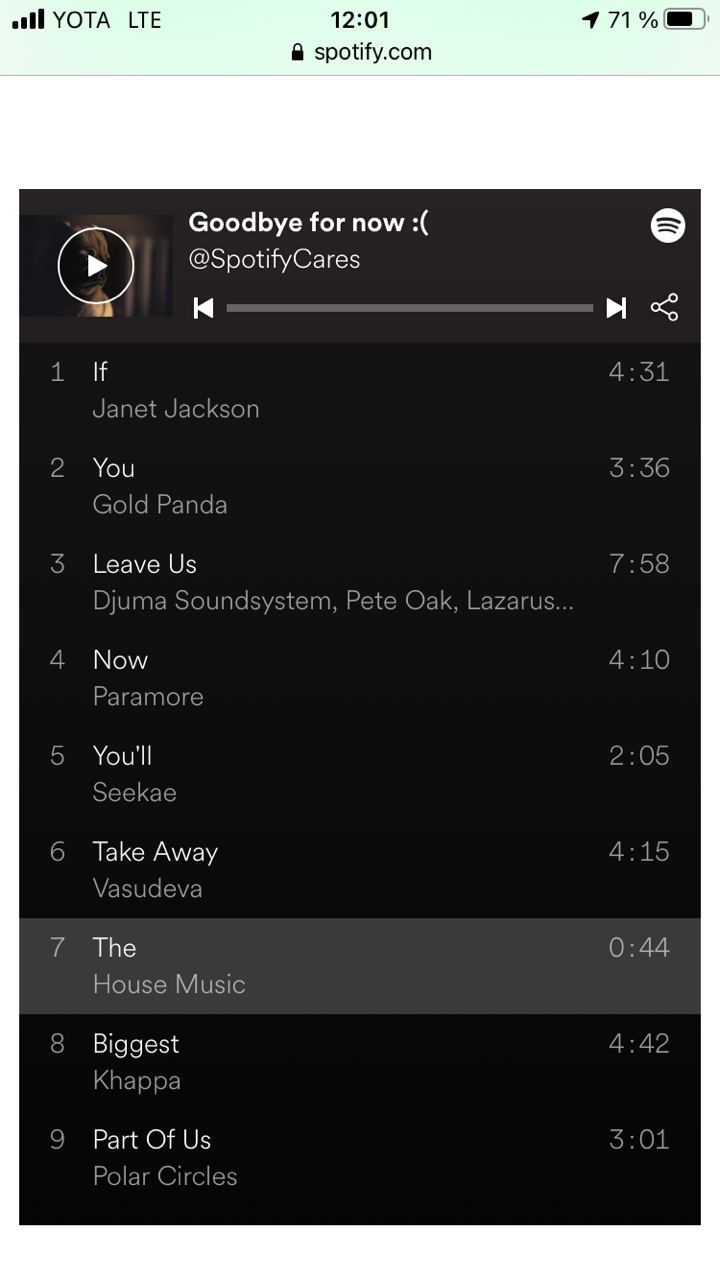
Task: Play Now by Paramore
Action: [360, 678]
